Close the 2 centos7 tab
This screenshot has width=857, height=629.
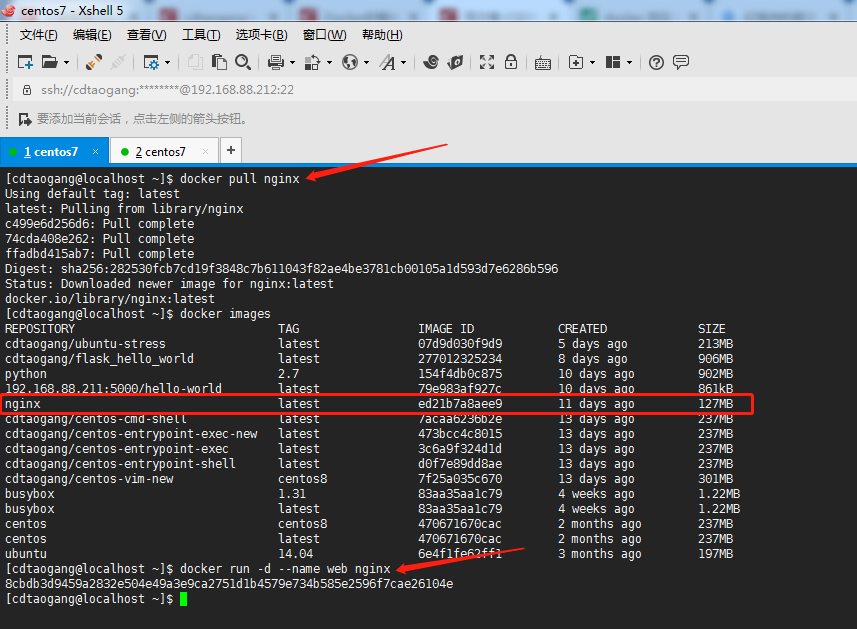[206, 151]
